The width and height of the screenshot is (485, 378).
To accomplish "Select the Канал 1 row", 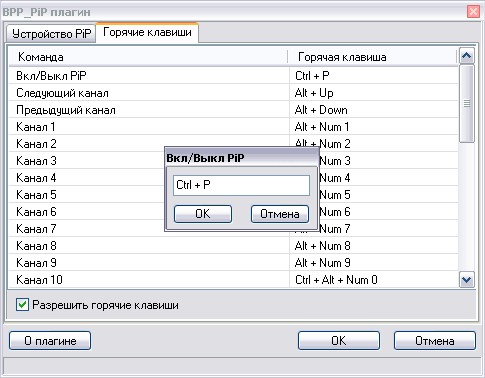I will coord(233,127).
